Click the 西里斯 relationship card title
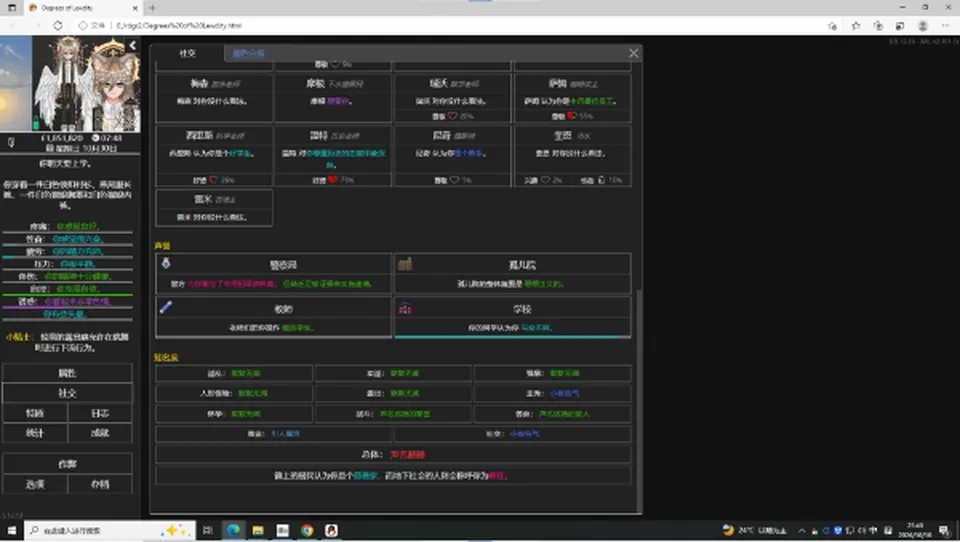 click(x=200, y=135)
